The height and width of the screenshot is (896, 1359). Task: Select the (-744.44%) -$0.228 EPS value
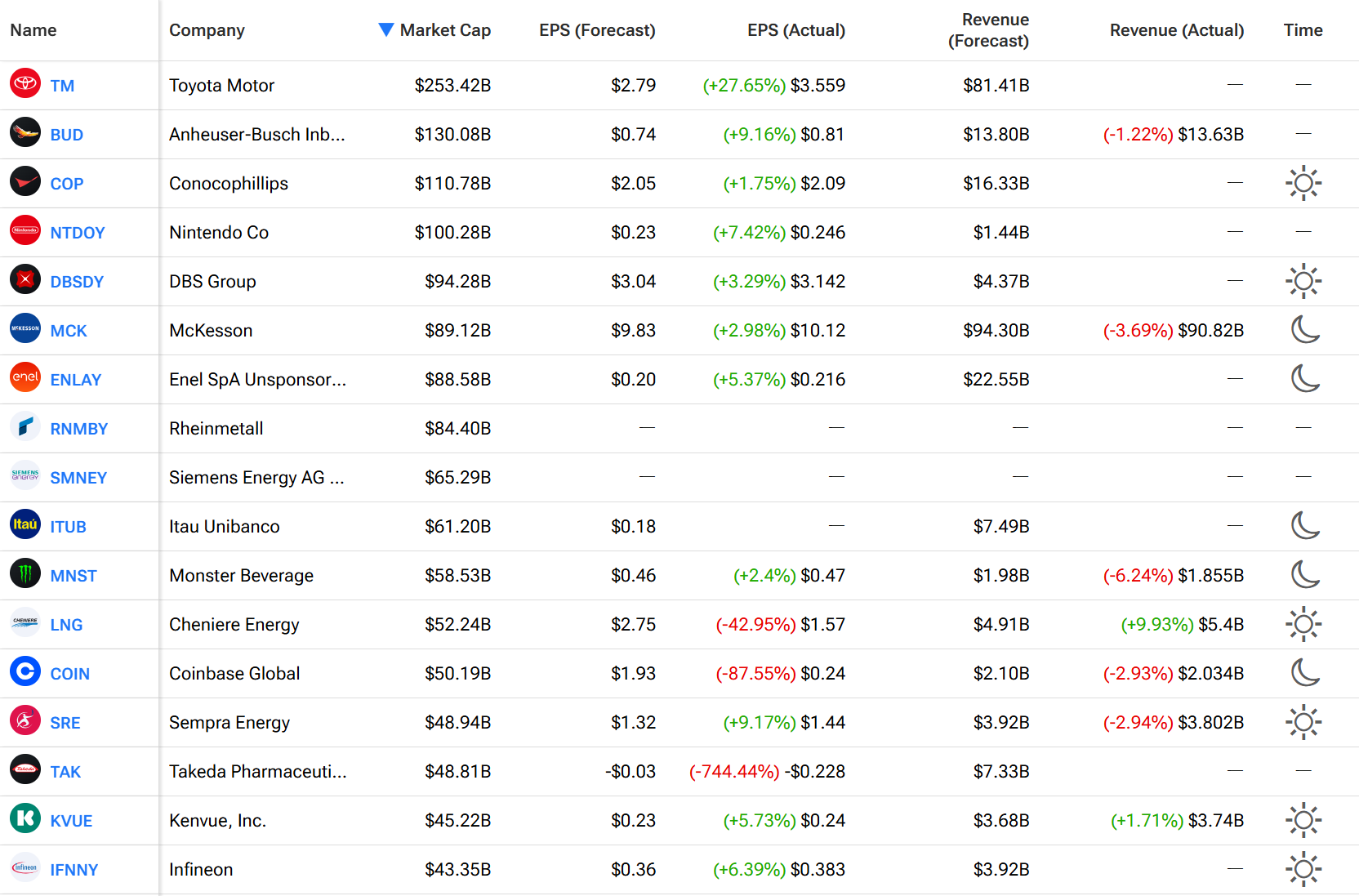[x=767, y=772]
